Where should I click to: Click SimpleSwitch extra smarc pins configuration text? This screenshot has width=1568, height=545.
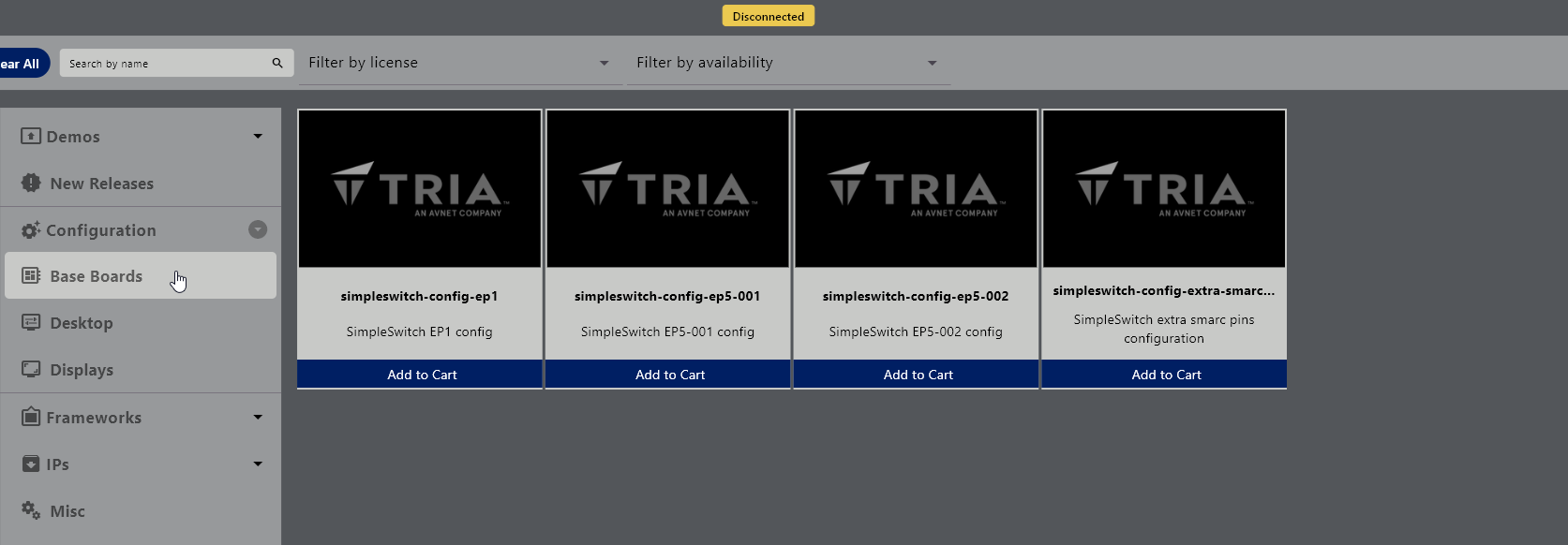pyautogui.click(x=1164, y=329)
